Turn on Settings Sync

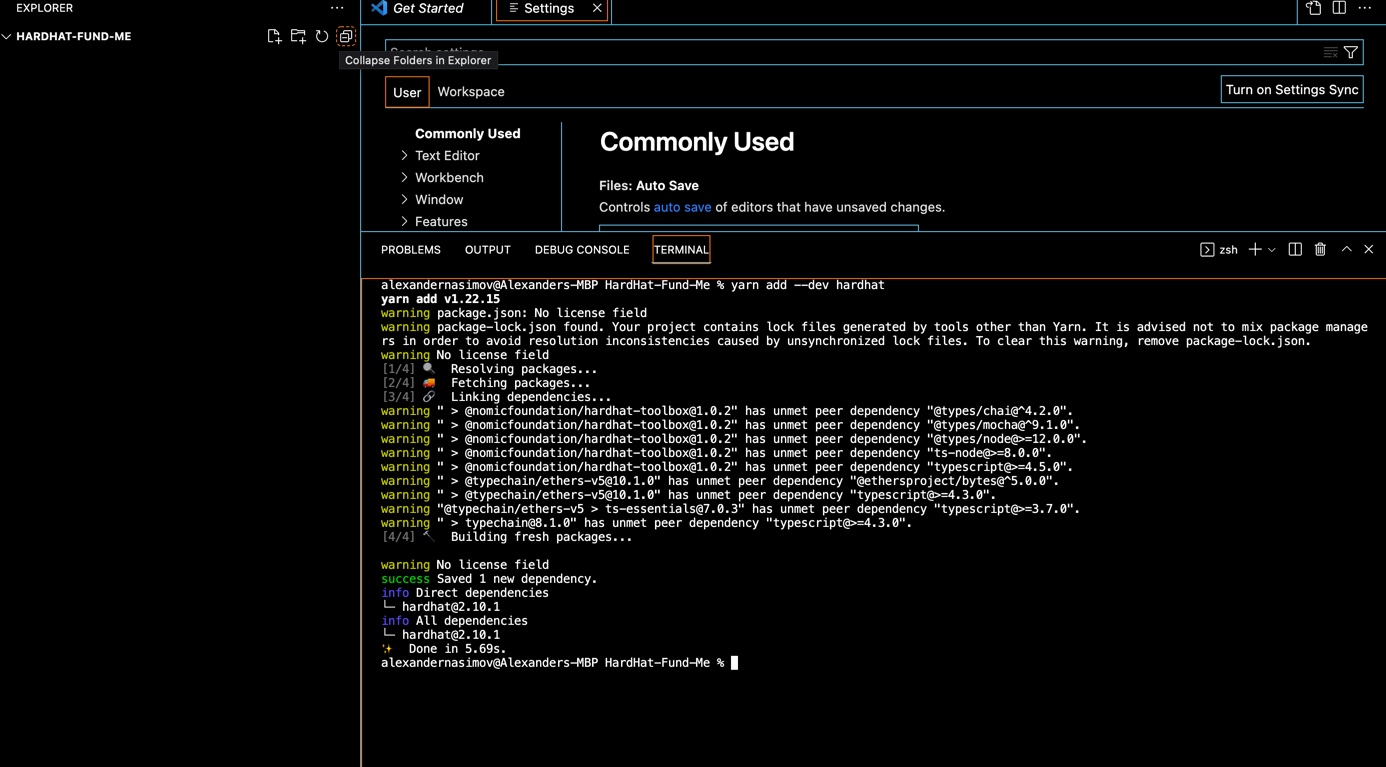coord(1292,89)
